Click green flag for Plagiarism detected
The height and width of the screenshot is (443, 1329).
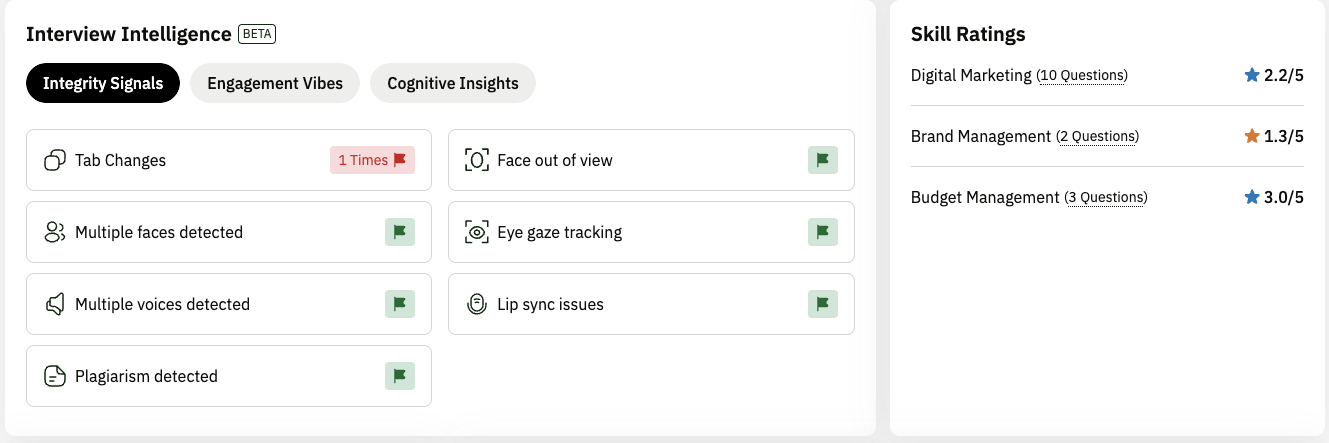(400, 376)
